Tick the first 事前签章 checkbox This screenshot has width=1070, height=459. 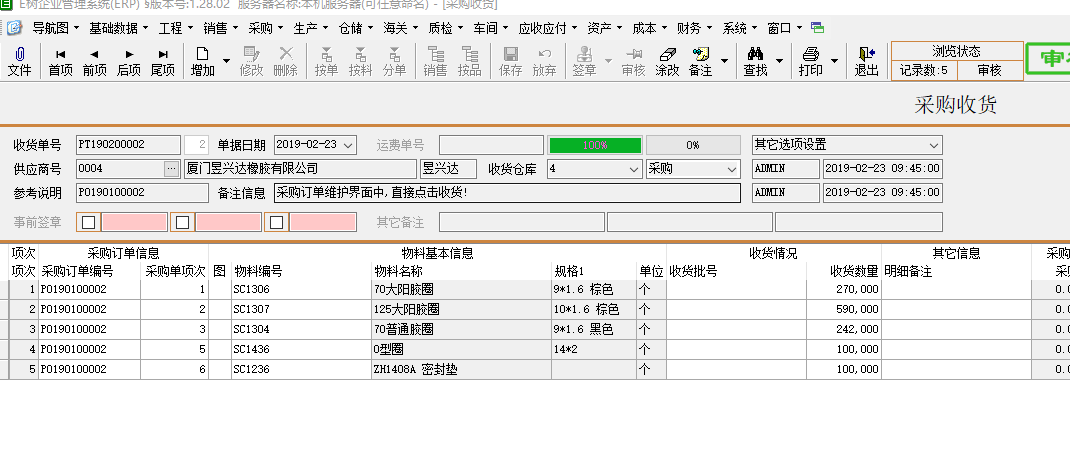point(89,222)
